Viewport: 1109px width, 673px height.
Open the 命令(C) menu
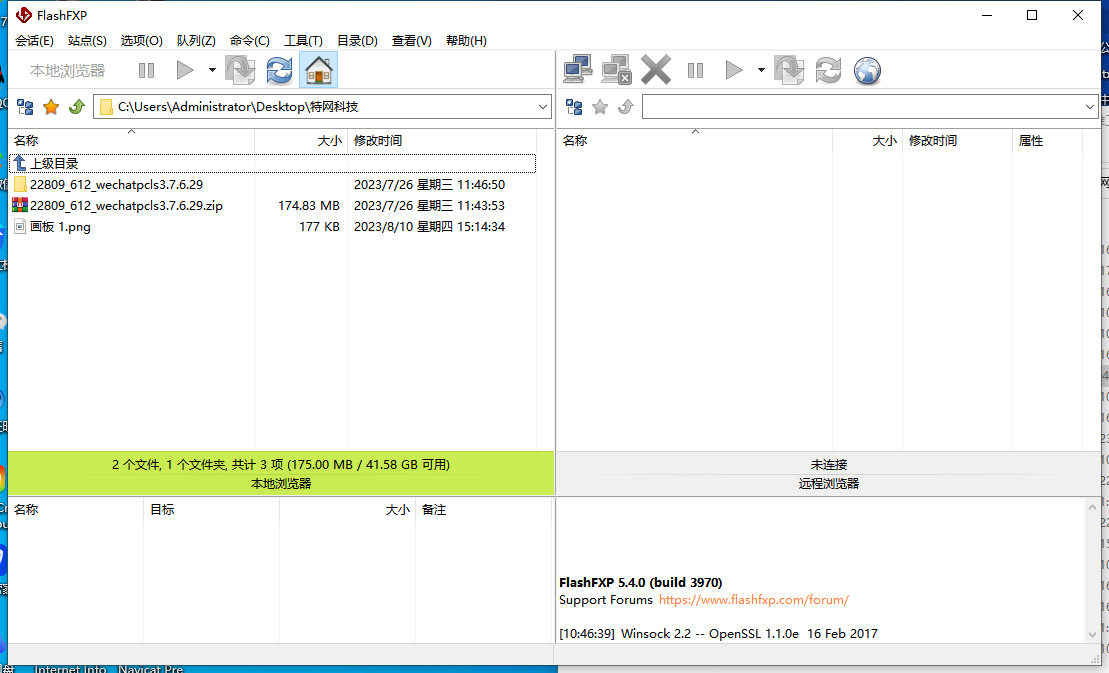pyautogui.click(x=250, y=41)
